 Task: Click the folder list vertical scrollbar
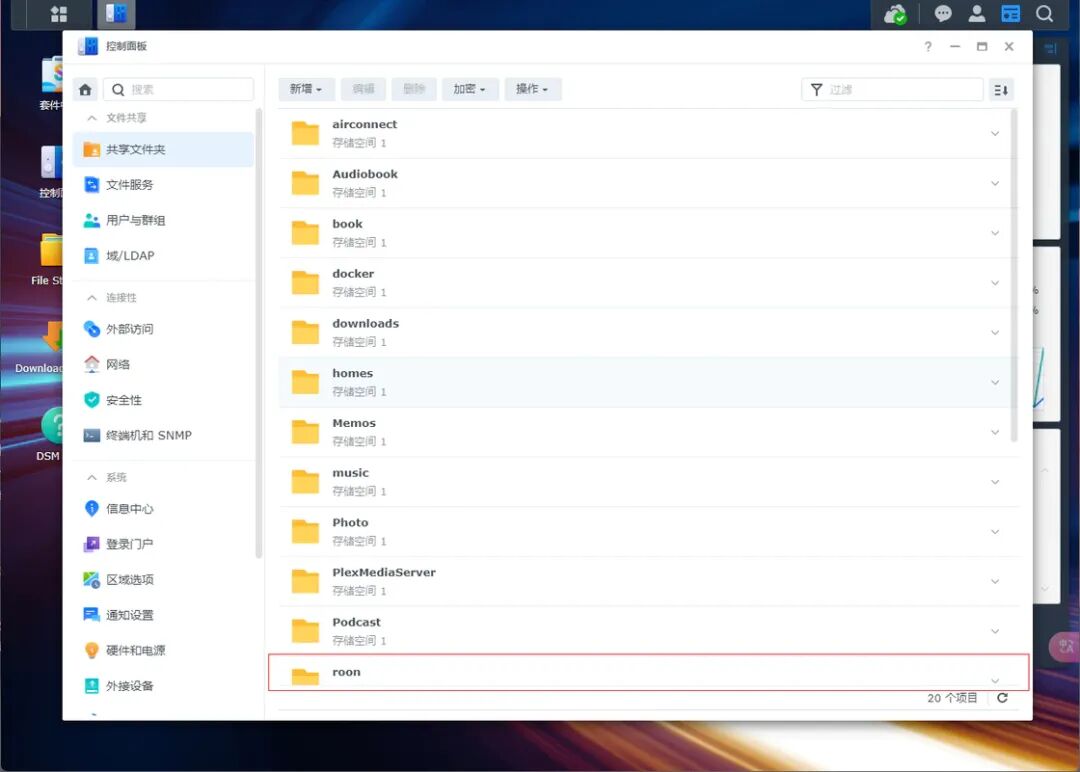(1014, 275)
